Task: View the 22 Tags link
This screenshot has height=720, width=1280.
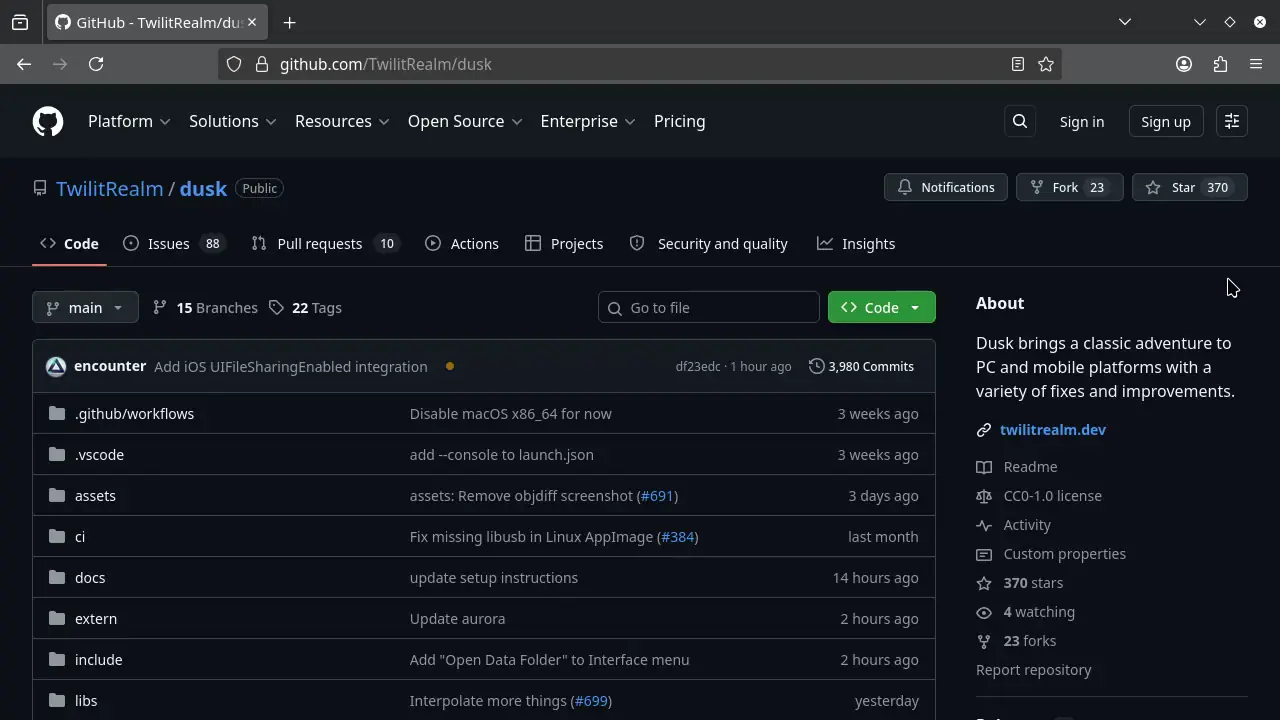Action: pos(305,308)
